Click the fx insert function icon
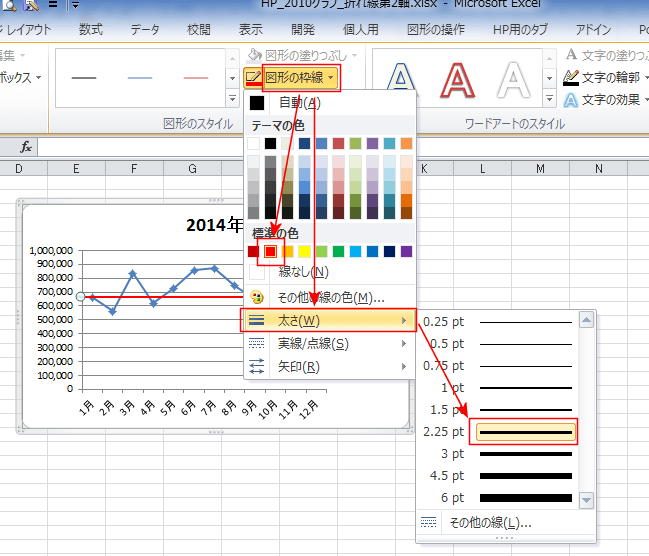The width and height of the screenshot is (649, 556). point(27,146)
